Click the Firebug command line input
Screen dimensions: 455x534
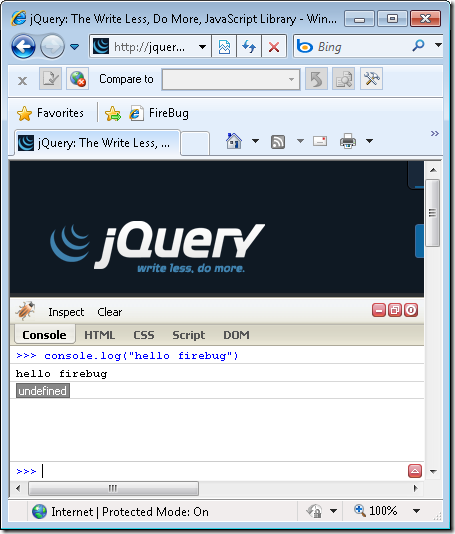pos(223,471)
